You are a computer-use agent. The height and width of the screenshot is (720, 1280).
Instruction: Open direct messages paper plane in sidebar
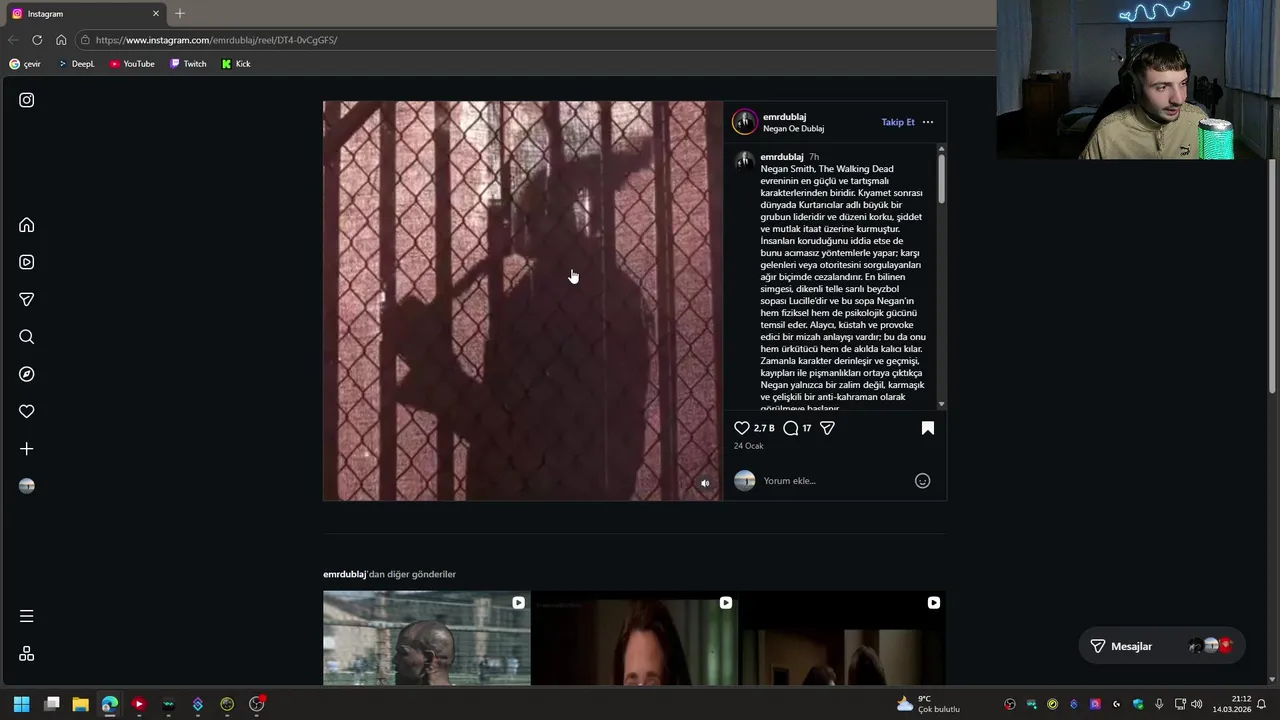point(27,299)
